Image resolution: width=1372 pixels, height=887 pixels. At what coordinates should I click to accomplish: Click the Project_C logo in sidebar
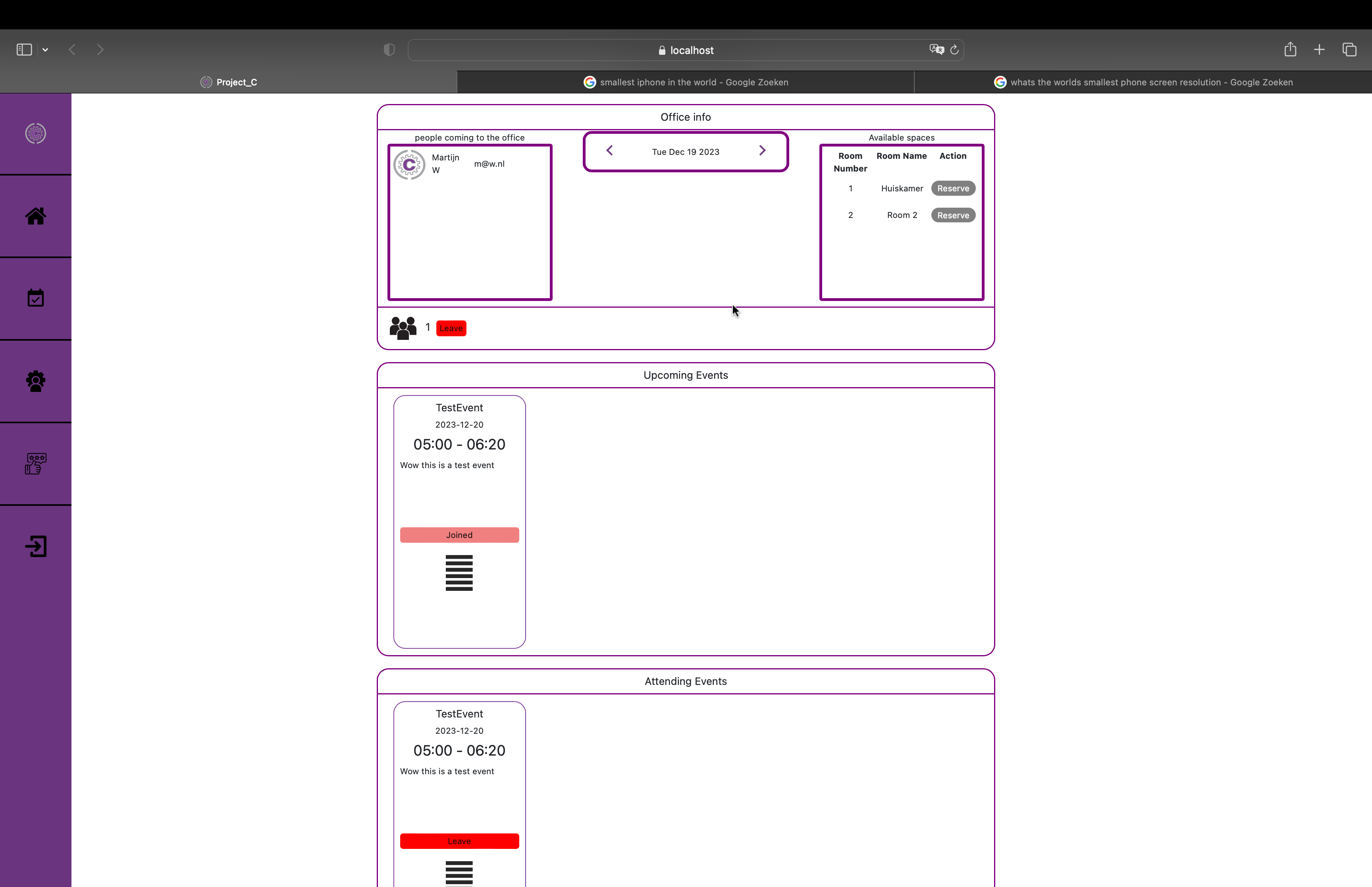click(x=36, y=134)
